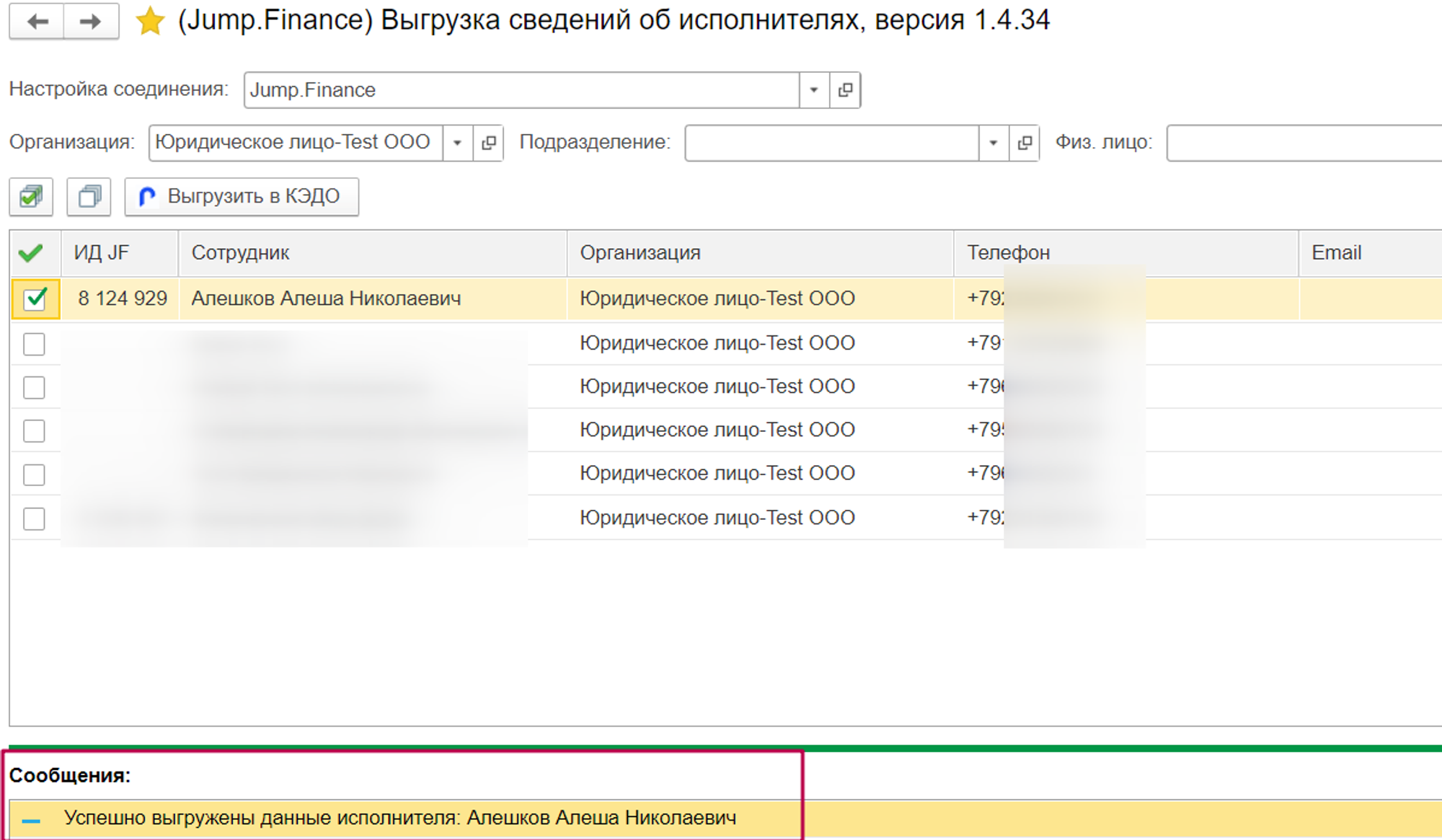Select the success message about Алешков

click(400, 818)
